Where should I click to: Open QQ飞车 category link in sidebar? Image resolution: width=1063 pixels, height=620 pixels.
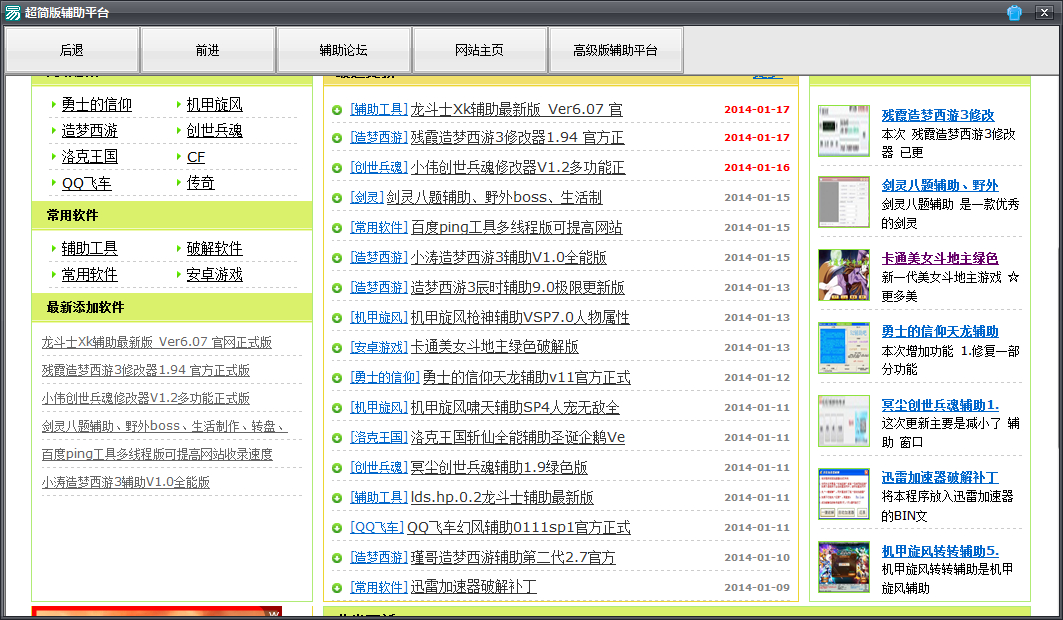[x=87, y=183]
